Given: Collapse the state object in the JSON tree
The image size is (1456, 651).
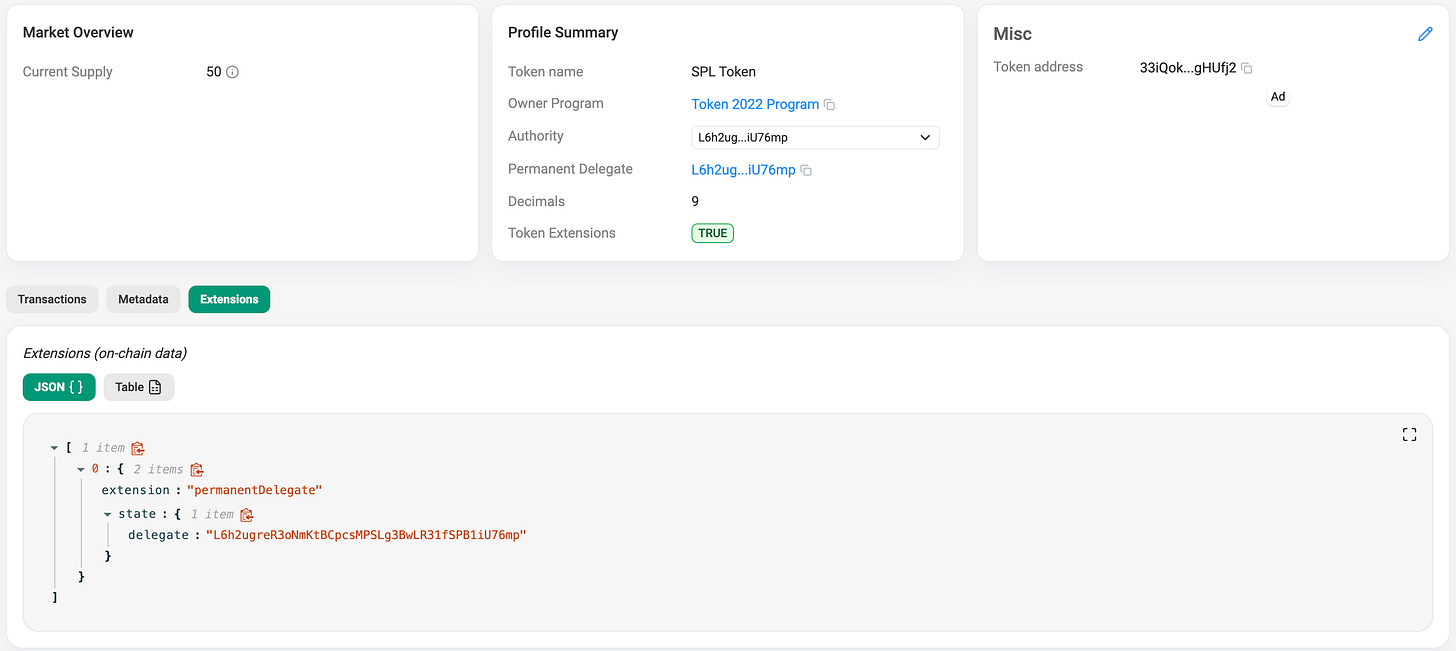Looking at the screenshot, I should [108, 513].
